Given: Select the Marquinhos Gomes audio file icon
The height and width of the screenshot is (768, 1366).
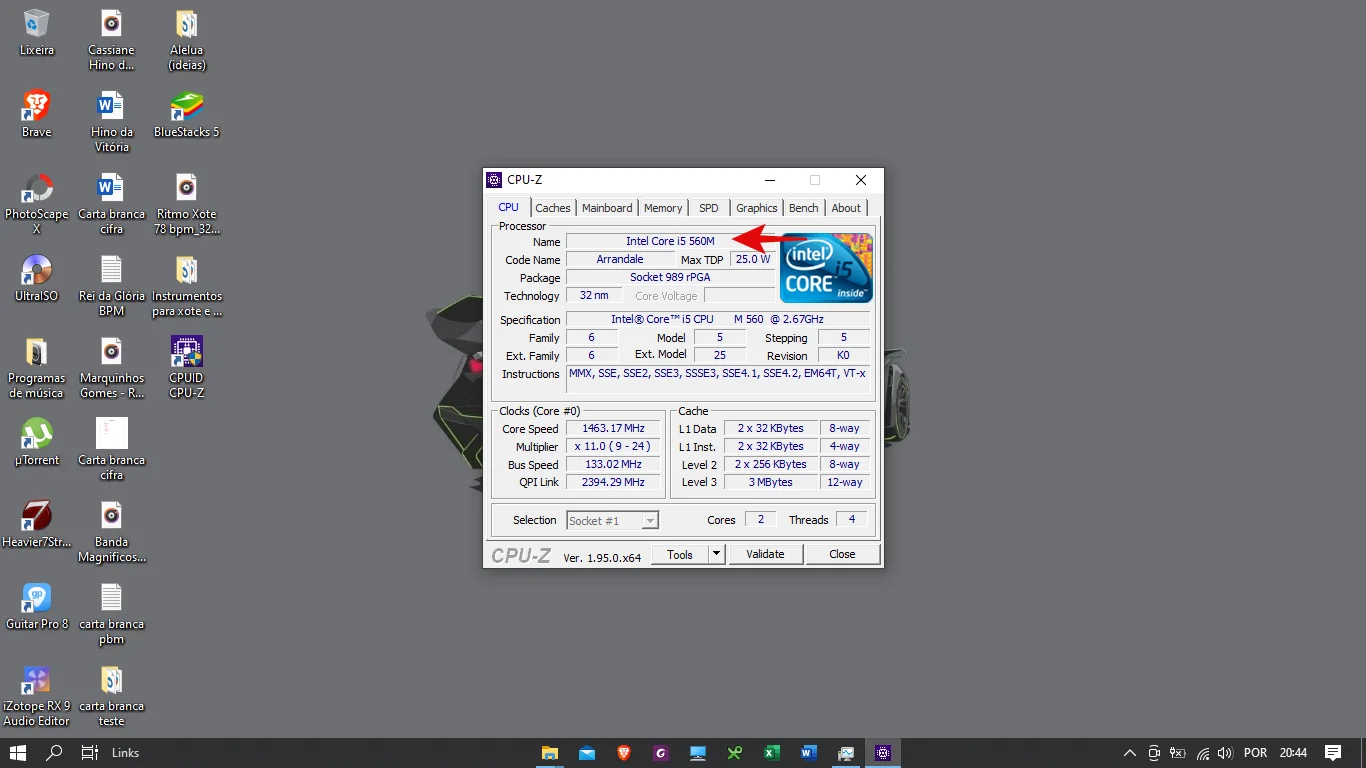Looking at the screenshot, I should point(112,367).
